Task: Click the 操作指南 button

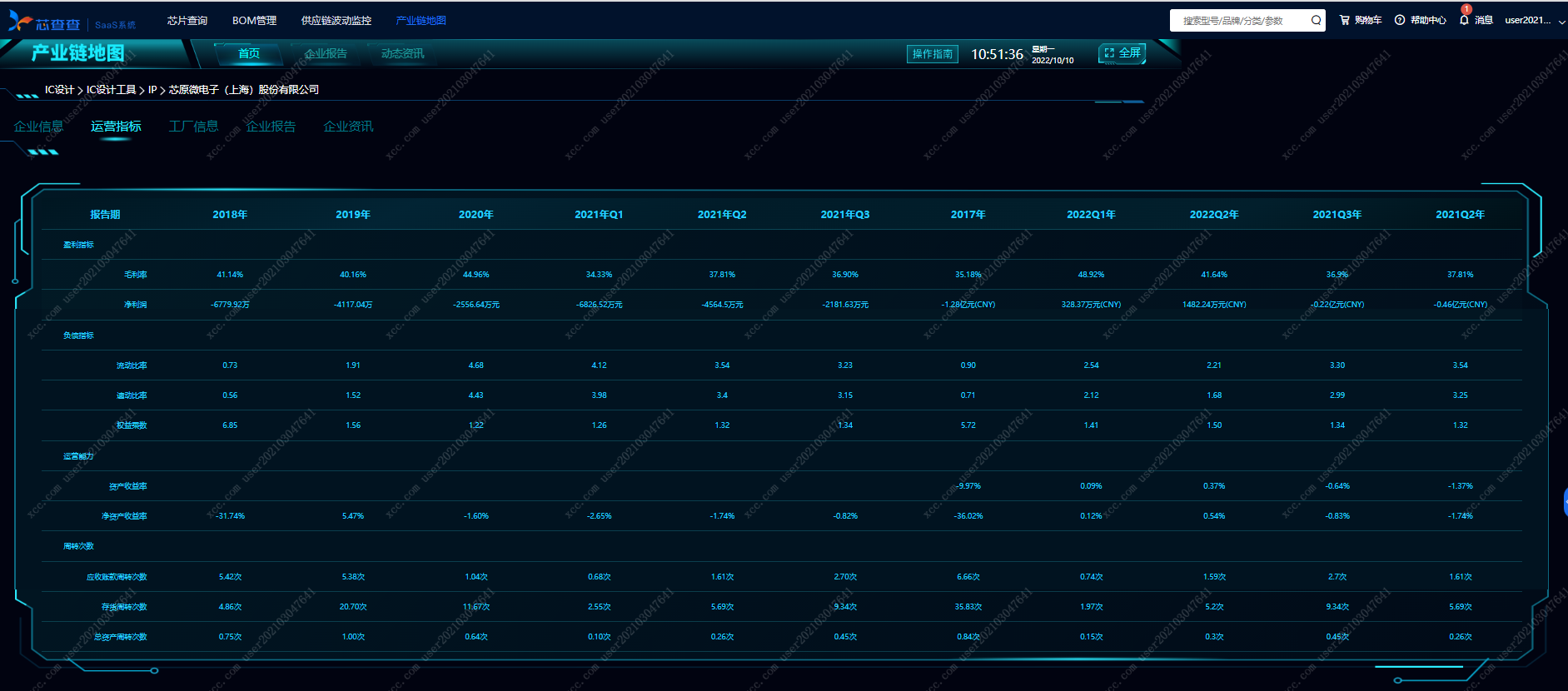Action: [x=932, y=54]
